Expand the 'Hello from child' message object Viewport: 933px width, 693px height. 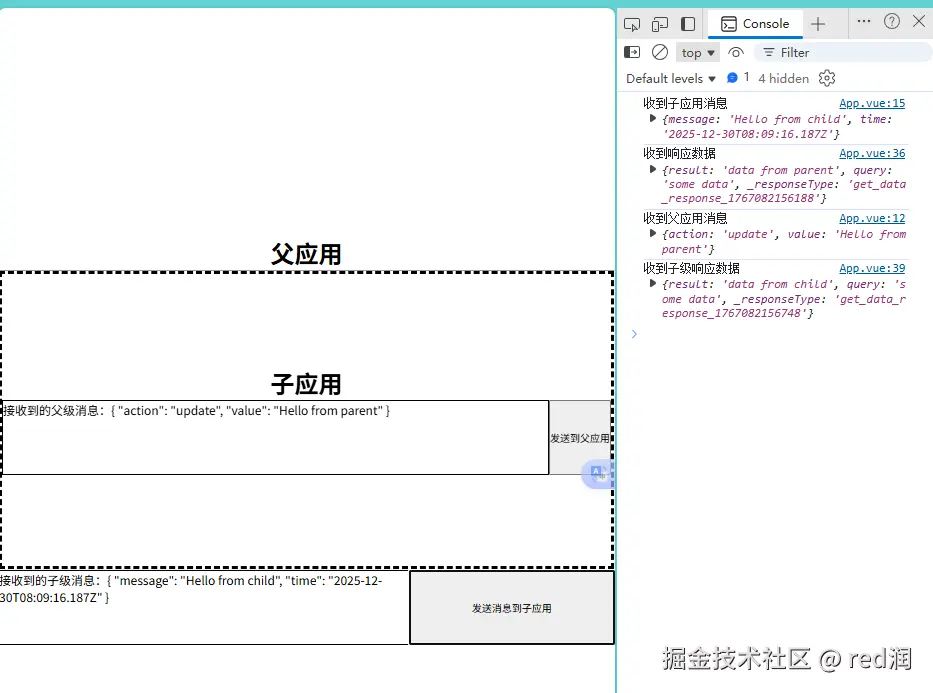point(653,119)
